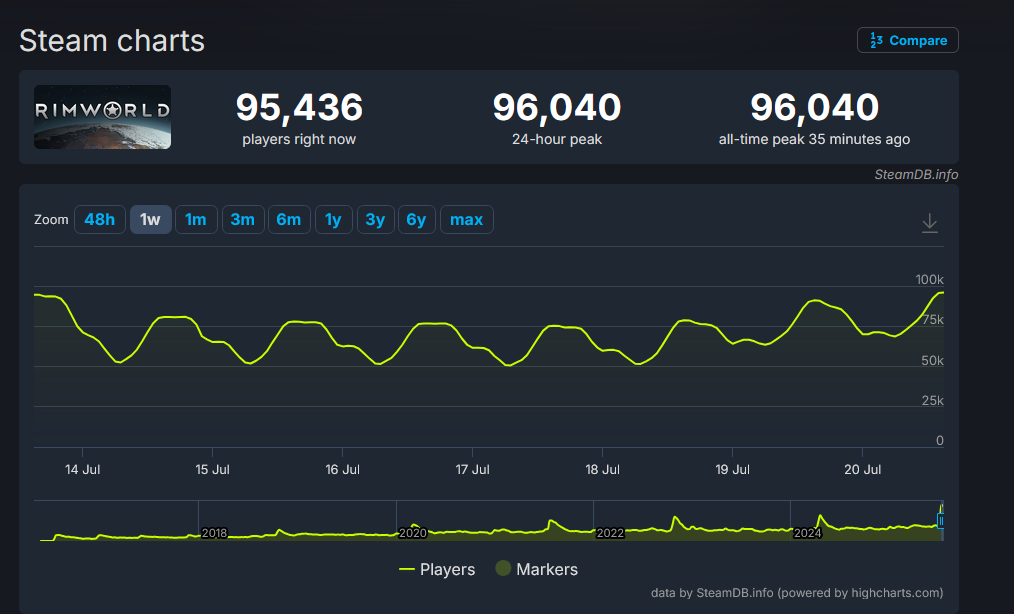Click the 18 Jul axis label
The height and width of the screenshot is (614, 1014).
(x=602, y=470)
